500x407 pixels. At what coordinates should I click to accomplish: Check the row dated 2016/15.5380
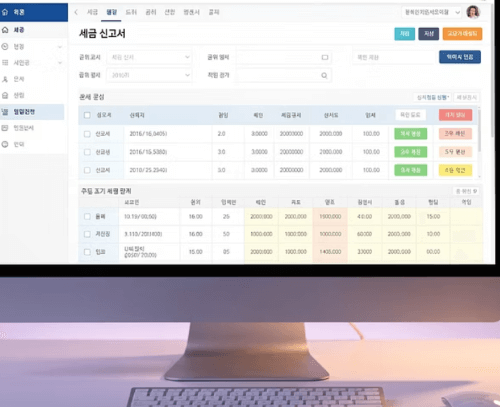tap(87, 152)
